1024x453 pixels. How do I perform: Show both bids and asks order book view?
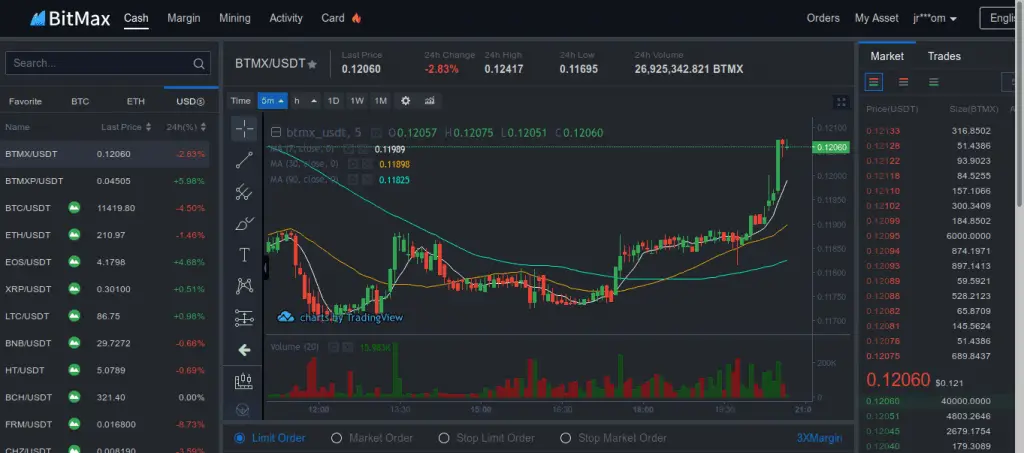tap(874, 82)
